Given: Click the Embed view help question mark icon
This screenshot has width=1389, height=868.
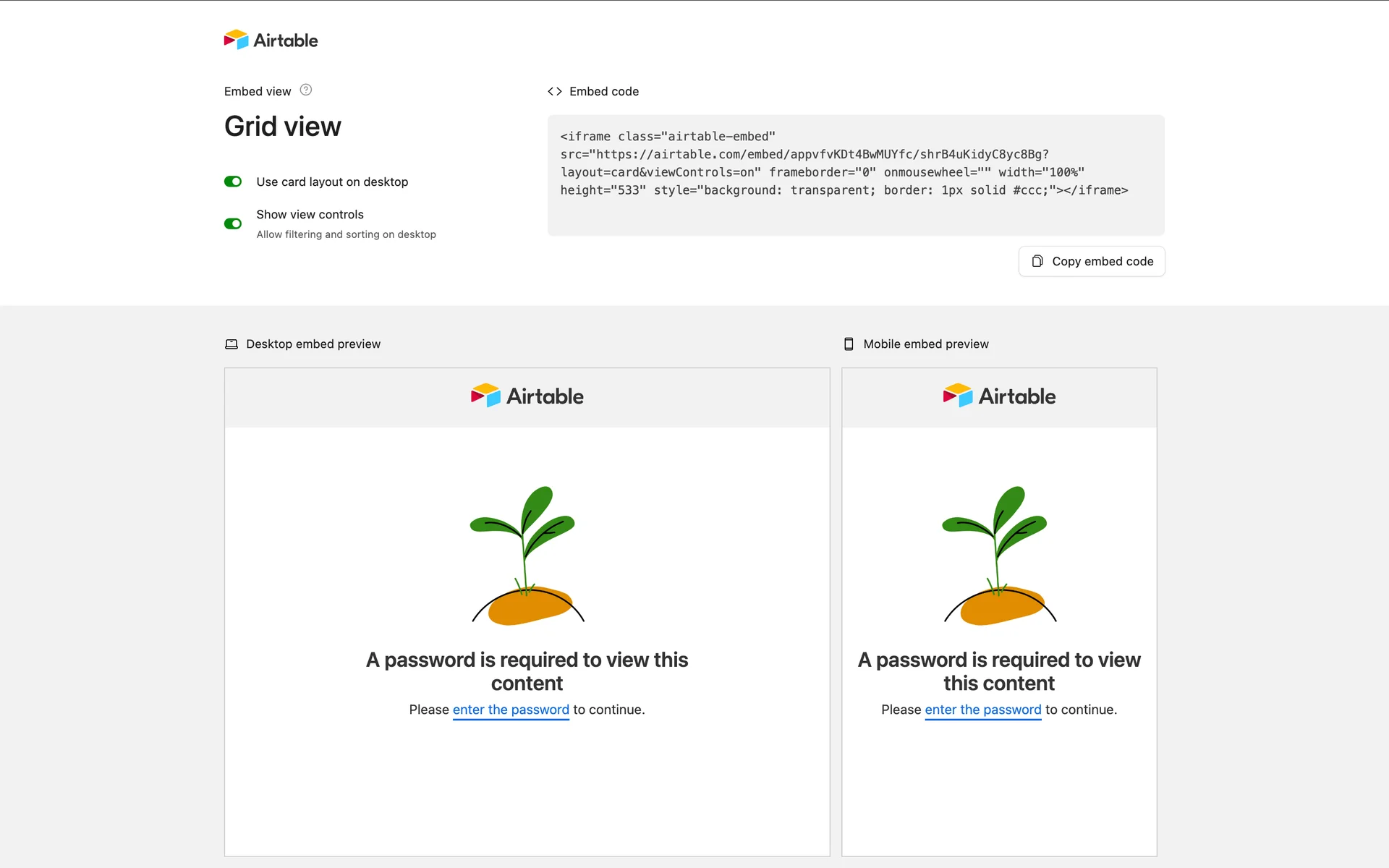Looking at the screenshot, I should pyautogui.click(x=306, y=90).
